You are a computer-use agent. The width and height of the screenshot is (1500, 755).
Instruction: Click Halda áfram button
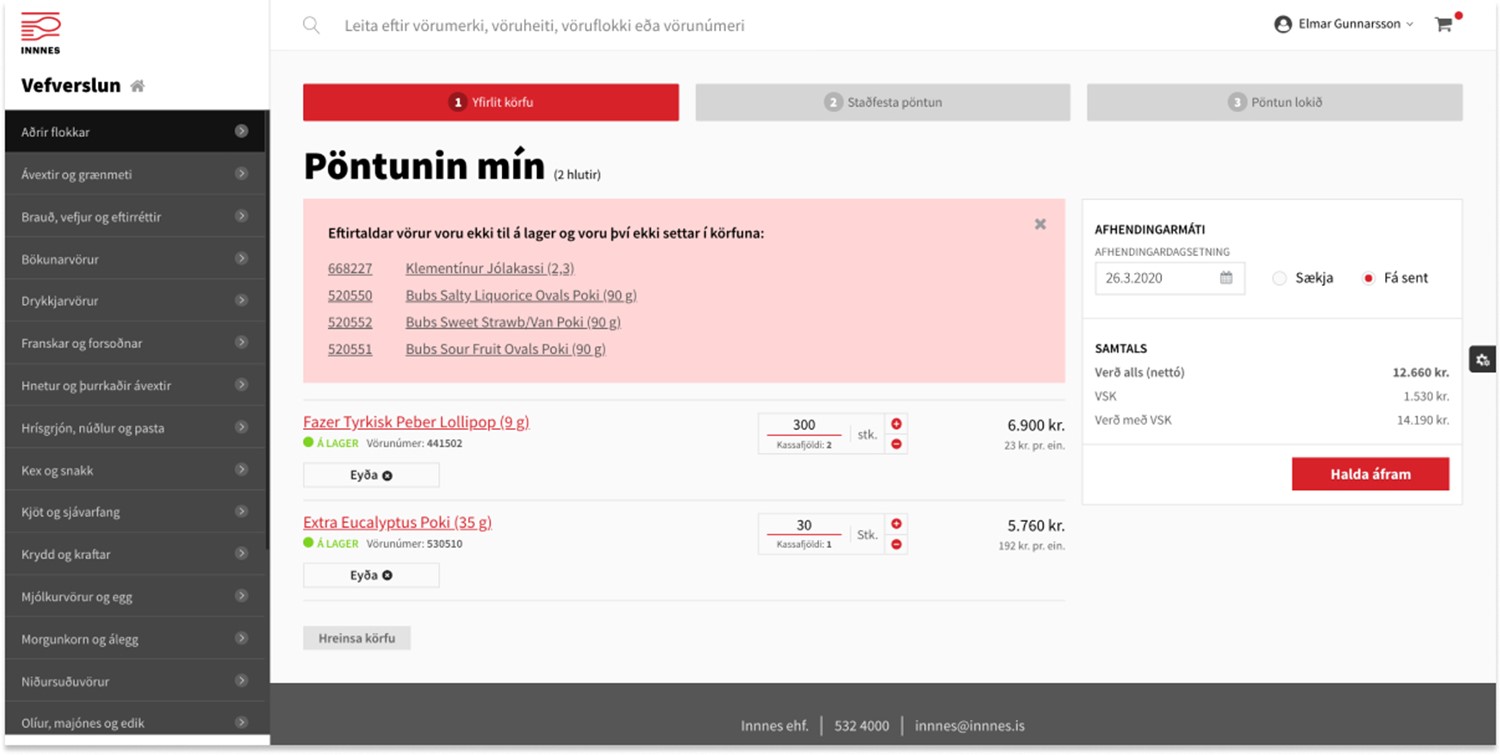point(1370,474)
